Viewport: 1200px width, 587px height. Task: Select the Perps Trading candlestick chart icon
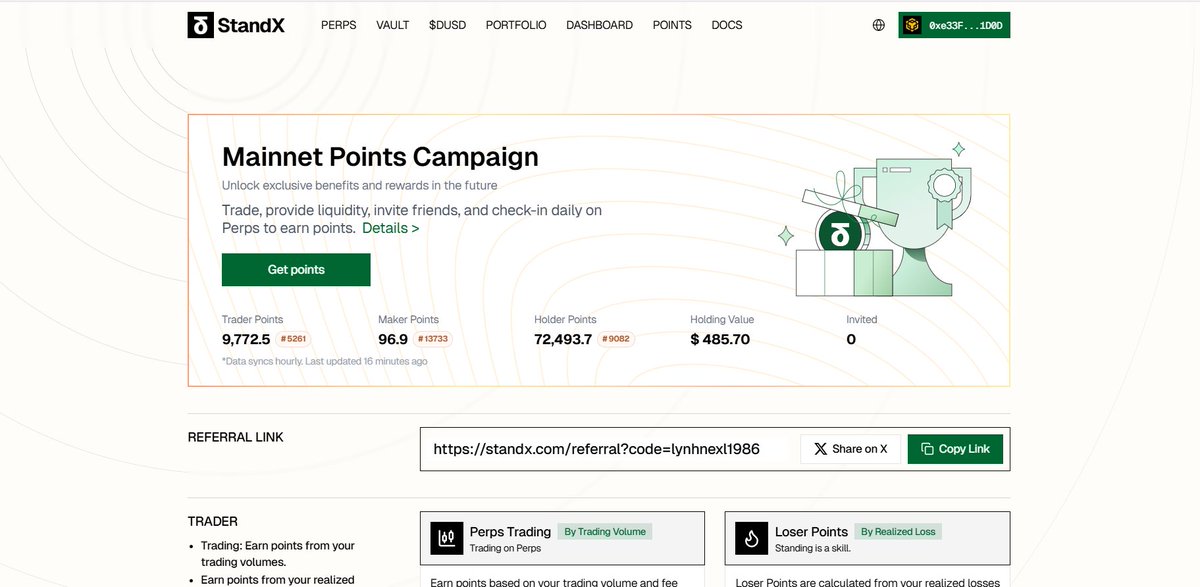pos(446,537)
